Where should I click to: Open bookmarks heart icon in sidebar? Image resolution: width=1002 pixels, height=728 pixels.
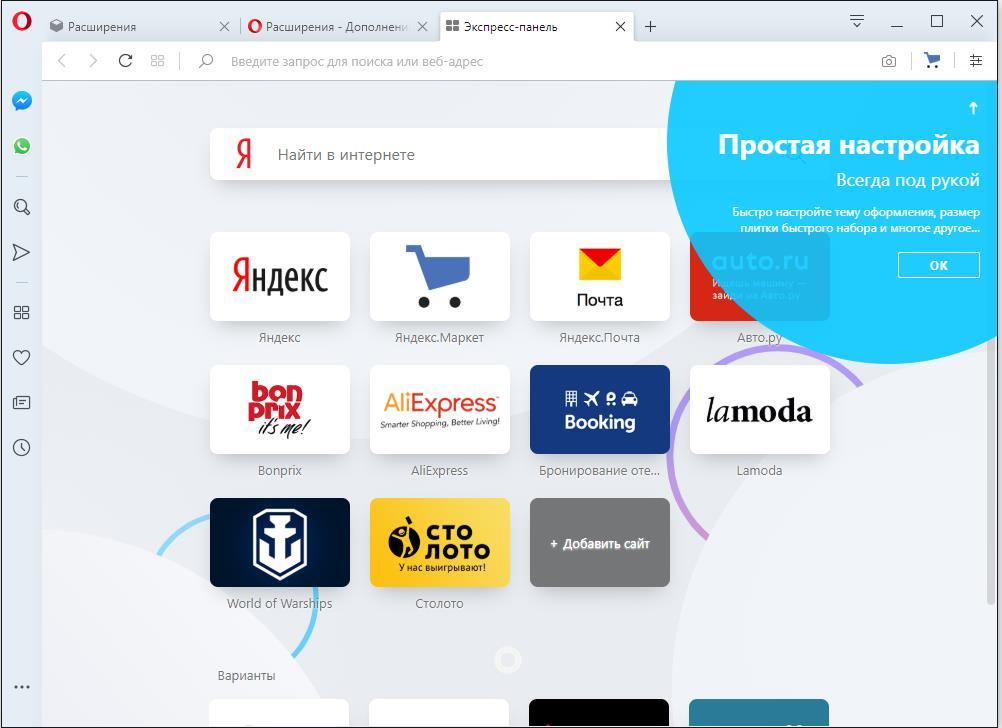21,357
